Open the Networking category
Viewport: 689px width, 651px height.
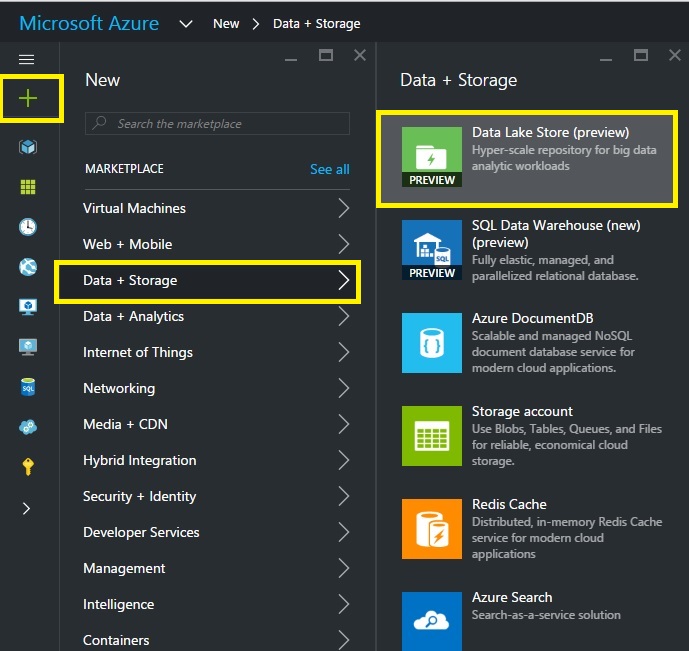pyautogui.click(x=217, y=388)
